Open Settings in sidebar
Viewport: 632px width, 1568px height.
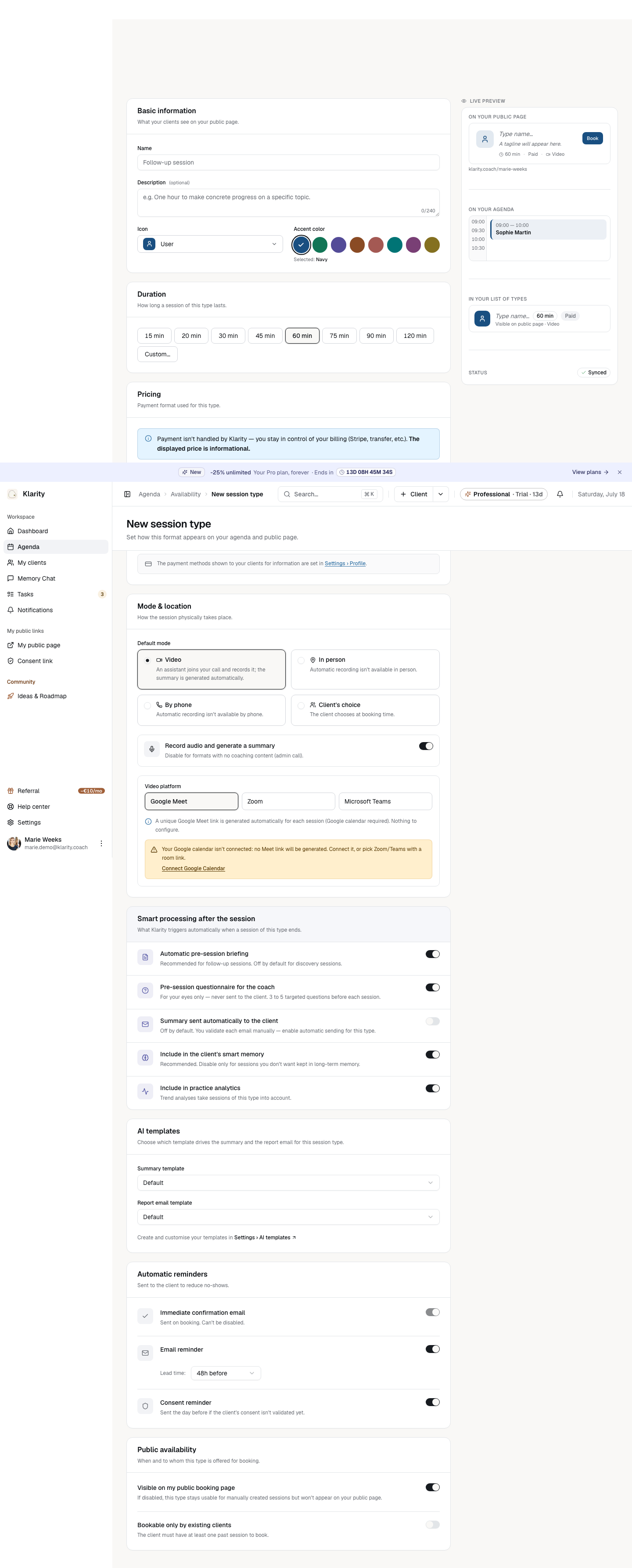(56, 822)
